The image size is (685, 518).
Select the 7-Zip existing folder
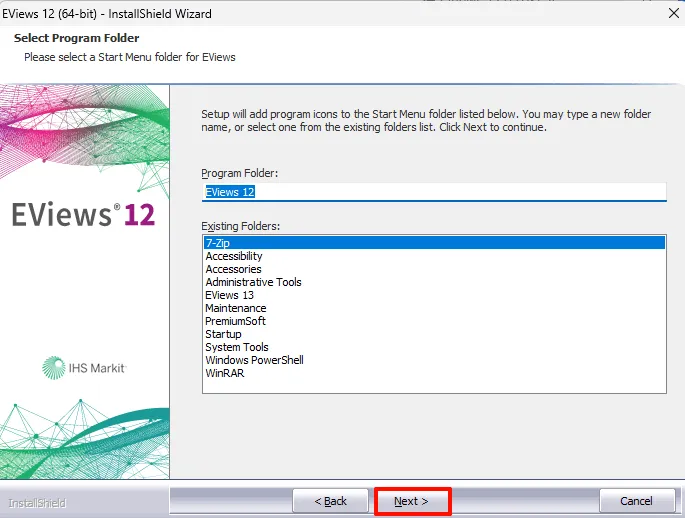(434, 243)
